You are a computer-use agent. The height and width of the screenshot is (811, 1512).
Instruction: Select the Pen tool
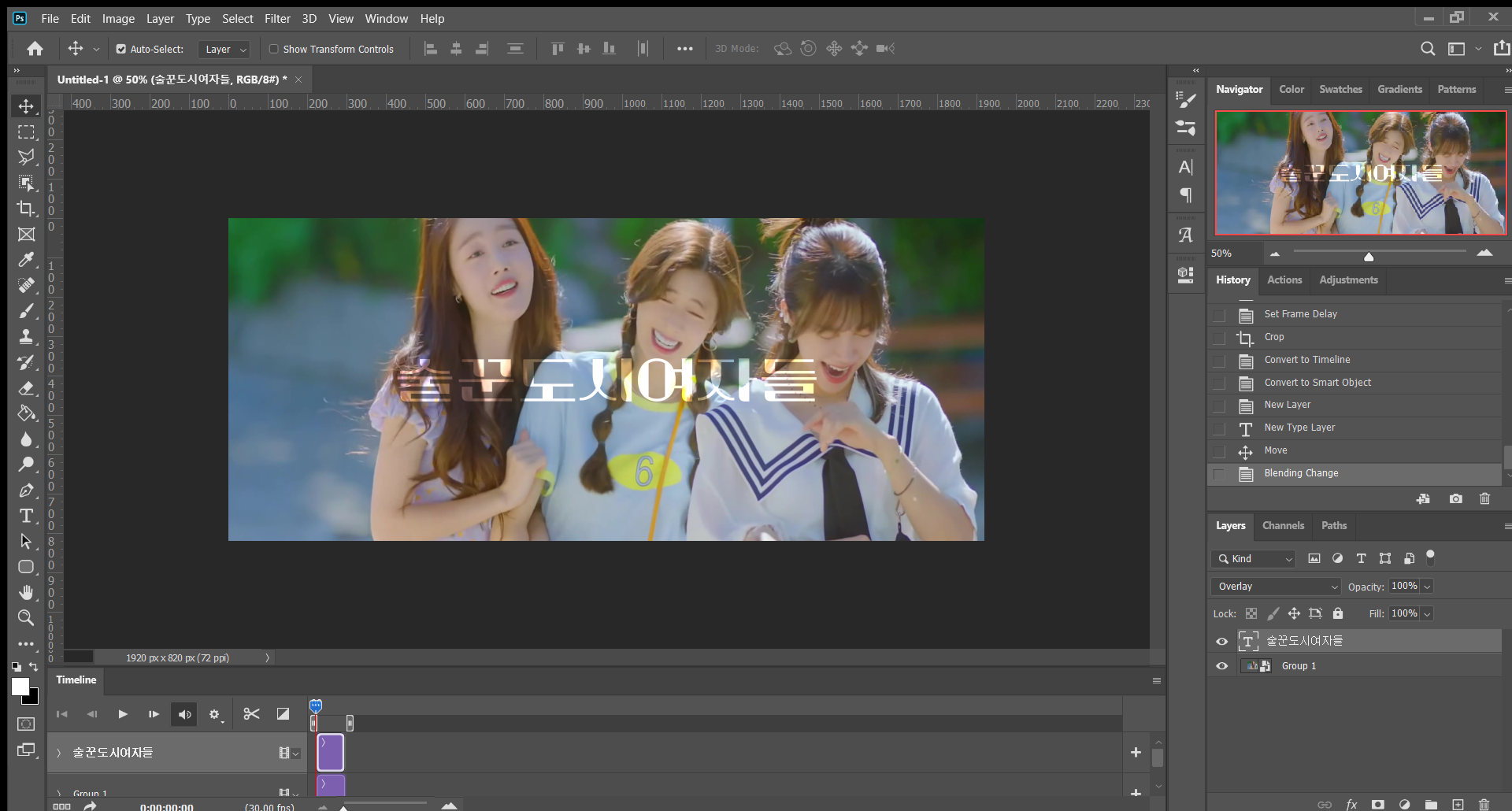point(26,491)
